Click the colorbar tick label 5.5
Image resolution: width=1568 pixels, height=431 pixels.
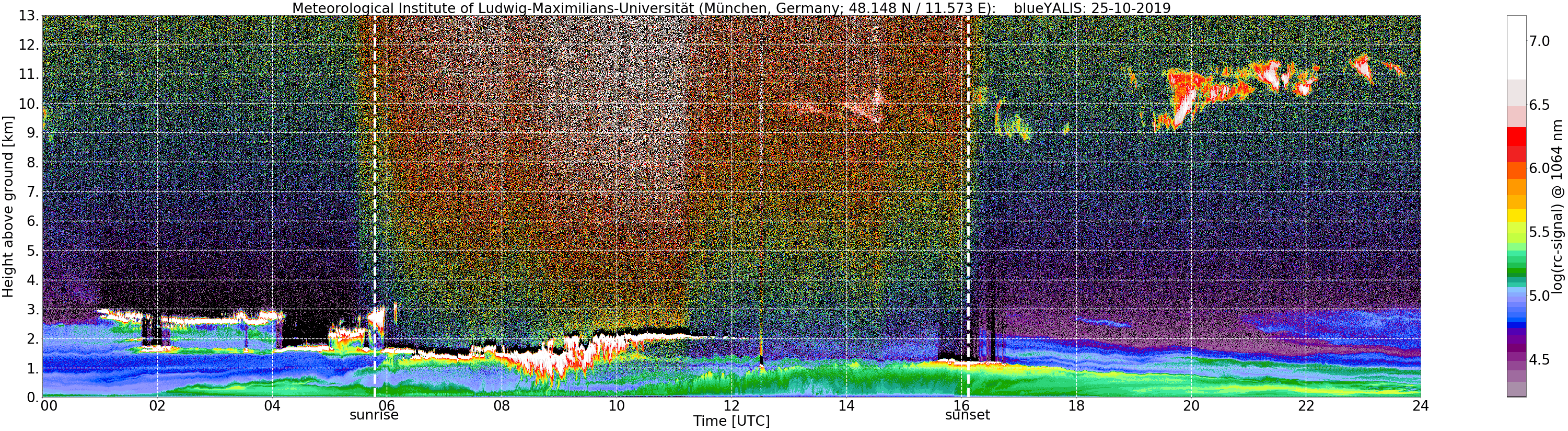(x=1539, y=232)
